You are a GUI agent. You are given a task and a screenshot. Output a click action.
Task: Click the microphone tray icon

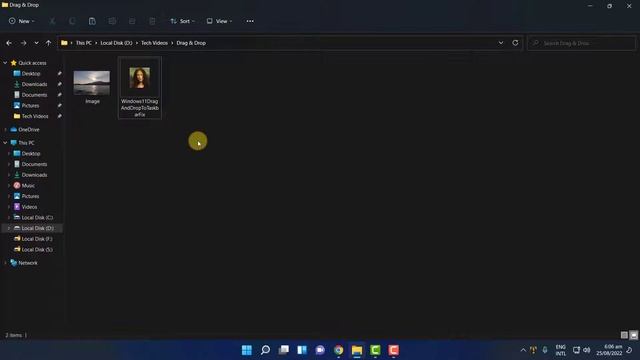(545, 350)
